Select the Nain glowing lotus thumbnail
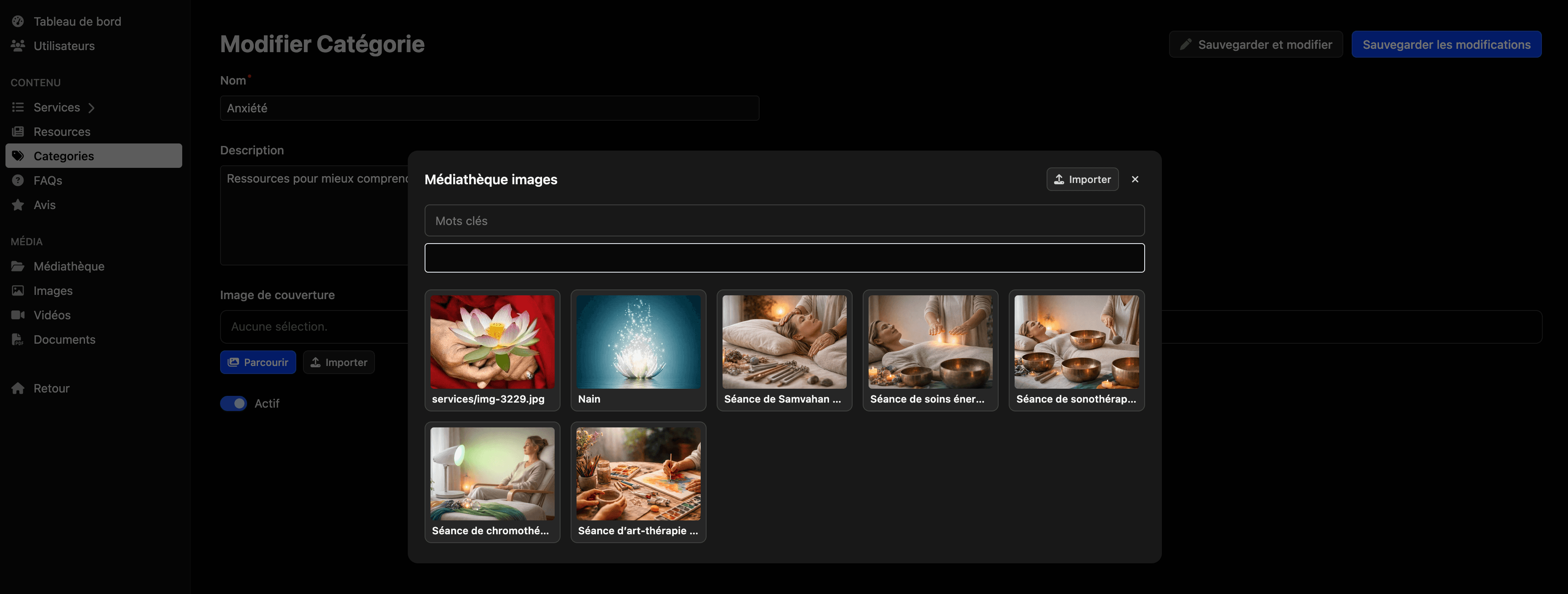 [x=638, y=342]
